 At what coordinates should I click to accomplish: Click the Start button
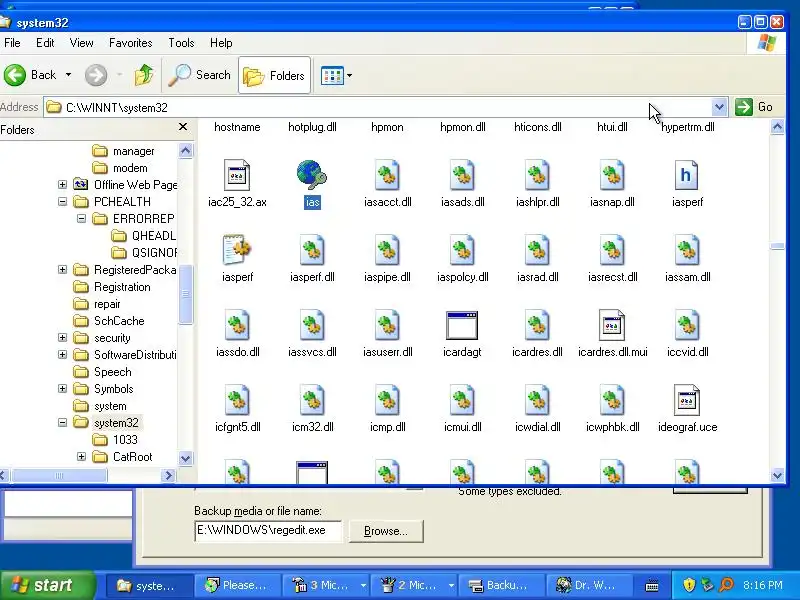47,585
